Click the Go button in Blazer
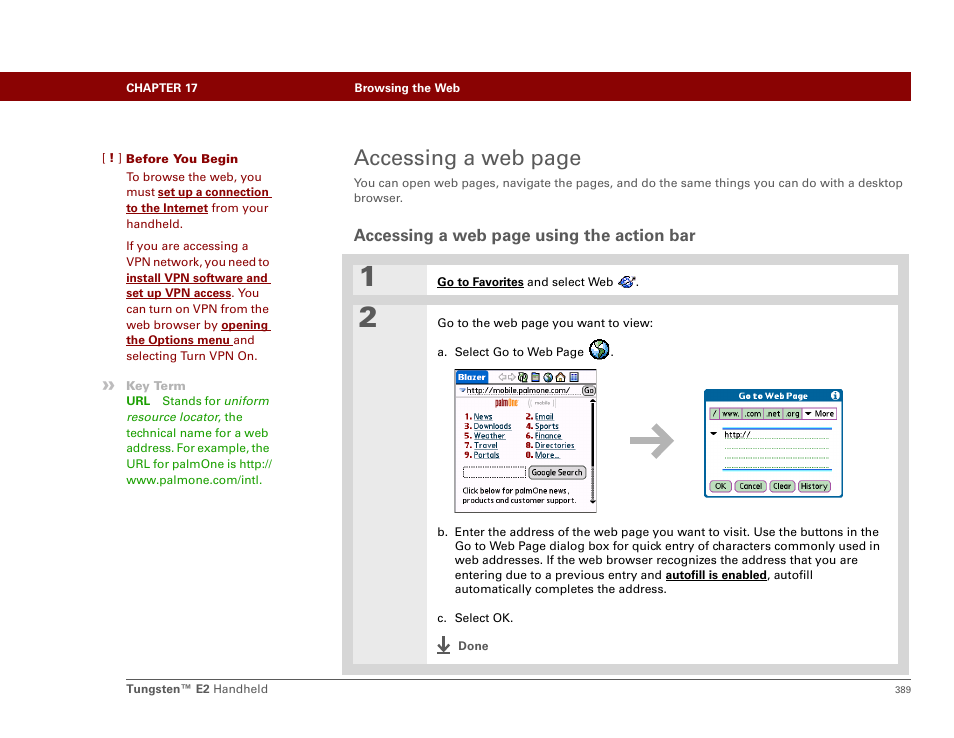Image resolution: width=954 pixels, height=738 pixels. pyautogui.click(x=588, y=391)
